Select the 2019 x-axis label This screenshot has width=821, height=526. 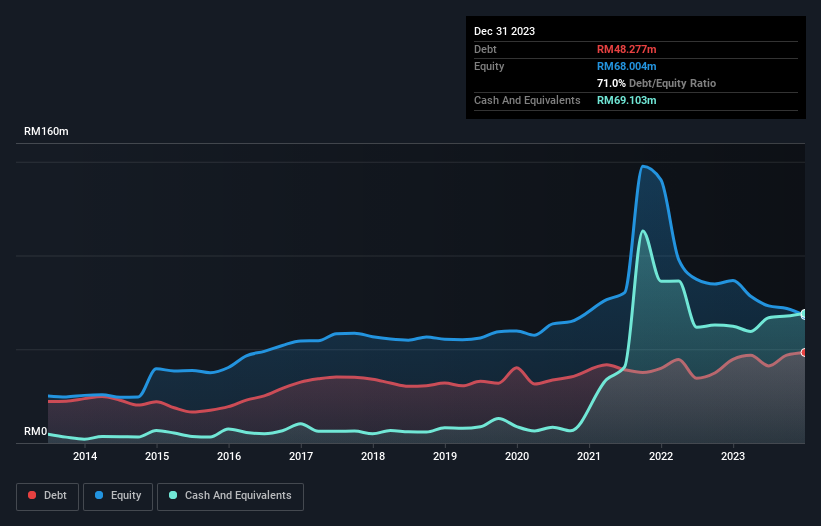[445, 456]
